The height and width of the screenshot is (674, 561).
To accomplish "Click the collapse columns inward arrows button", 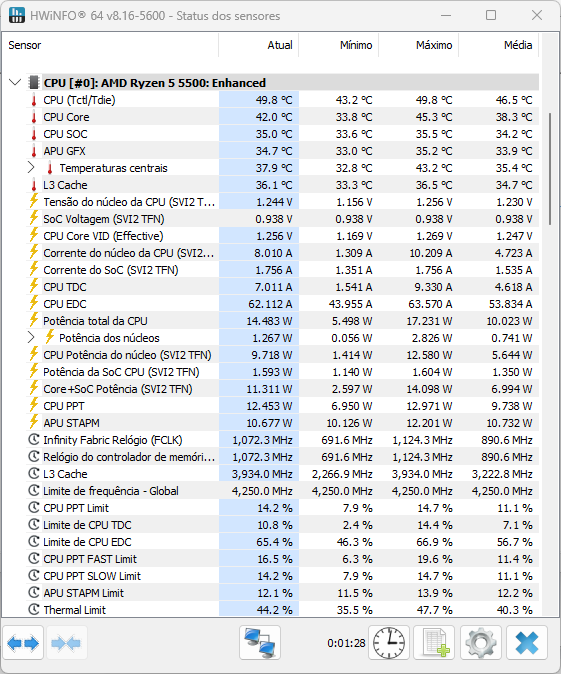I will tap(66, 643).
